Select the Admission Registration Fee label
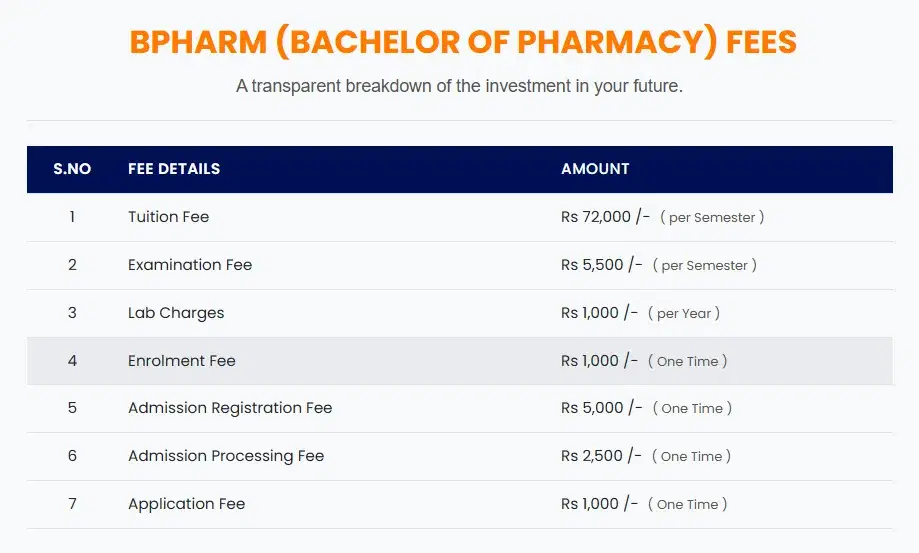The width and height of the screenshot is (919, 553). 230,408
